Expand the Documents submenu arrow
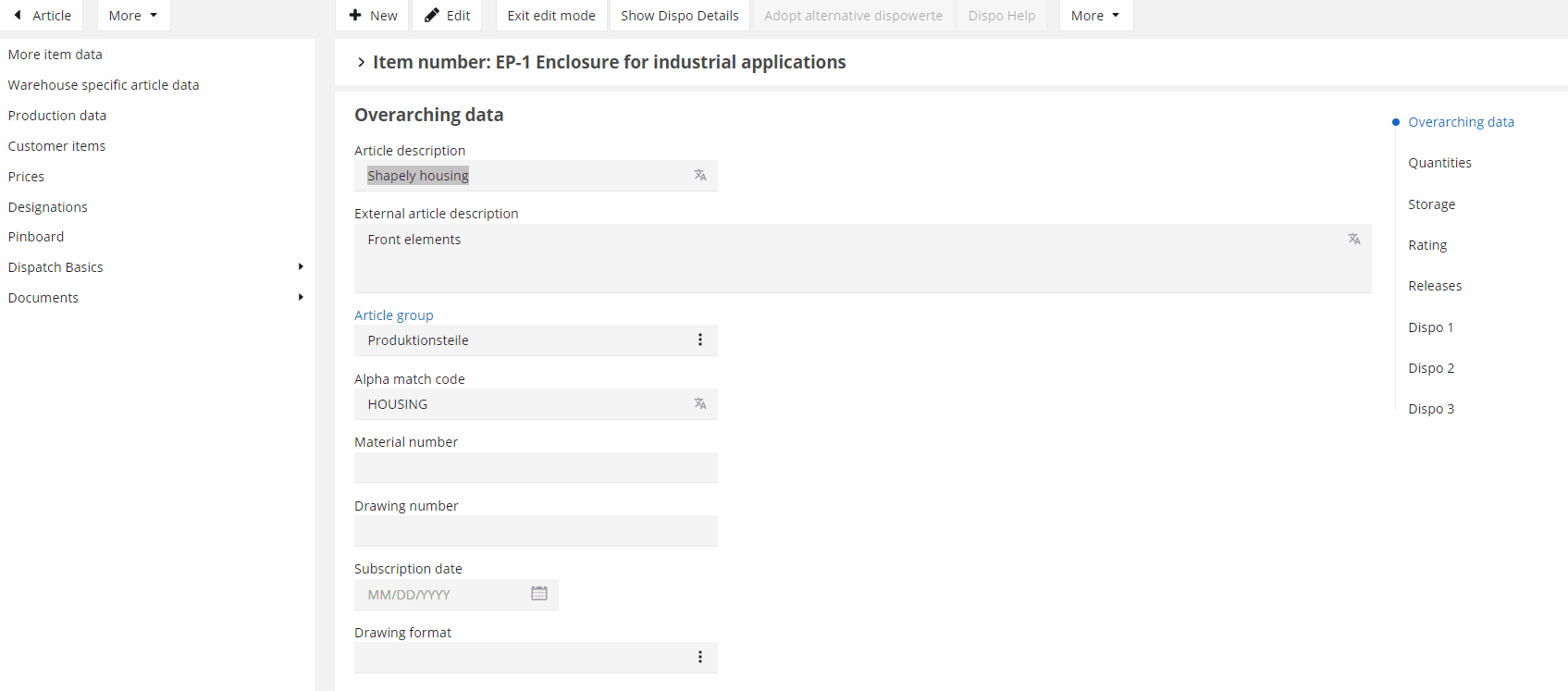 (301, 297)
